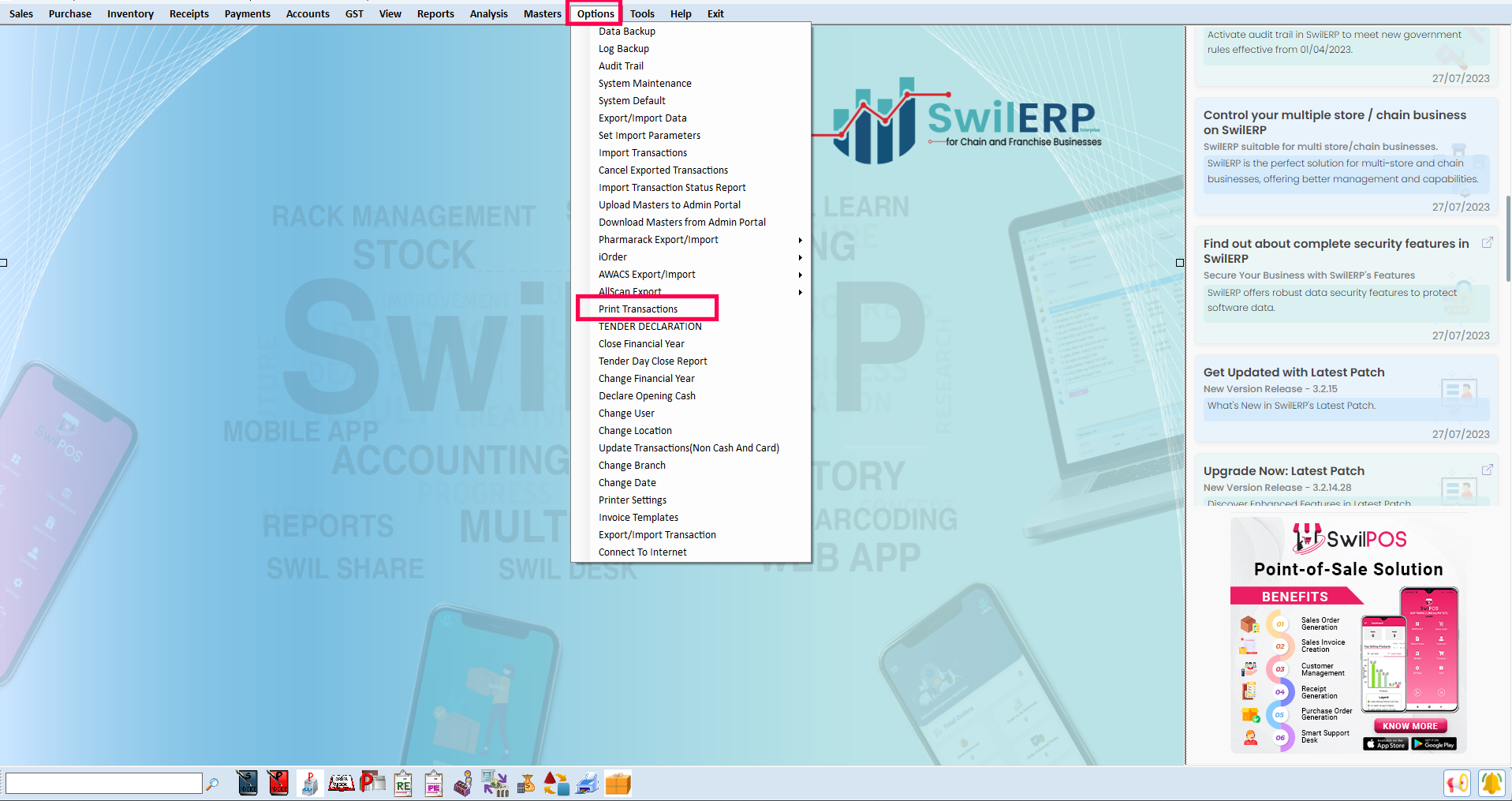
Task: Choose Close Financial Year option
Action: [641, 344]
